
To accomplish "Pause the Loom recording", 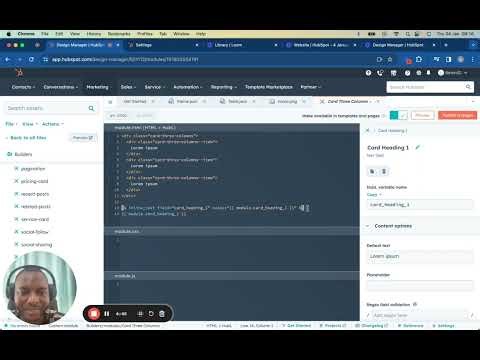I will click(107, 314).
